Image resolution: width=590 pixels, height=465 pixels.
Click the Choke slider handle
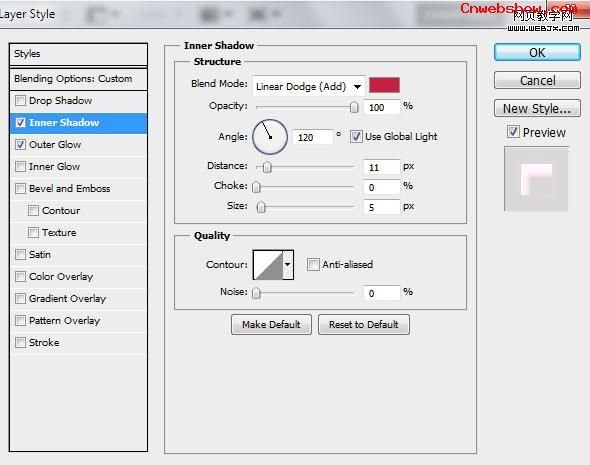tap(256, 187)
